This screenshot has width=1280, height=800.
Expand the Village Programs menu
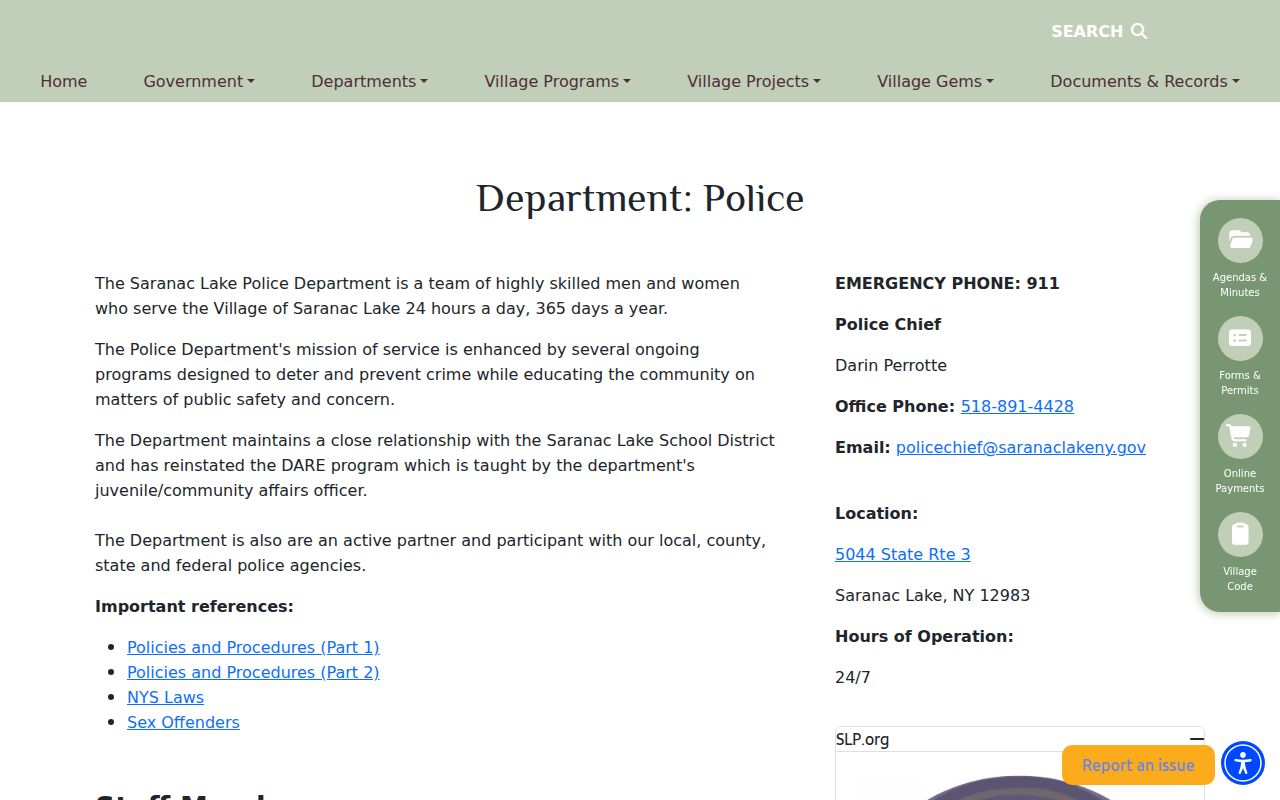pos(557,81)
